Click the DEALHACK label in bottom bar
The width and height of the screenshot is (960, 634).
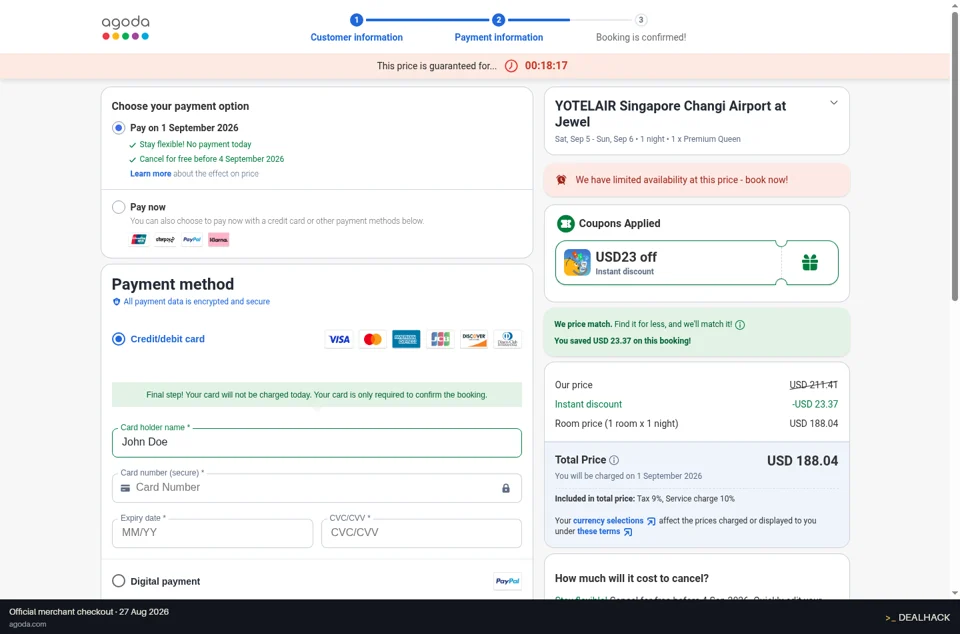point(918,617)
